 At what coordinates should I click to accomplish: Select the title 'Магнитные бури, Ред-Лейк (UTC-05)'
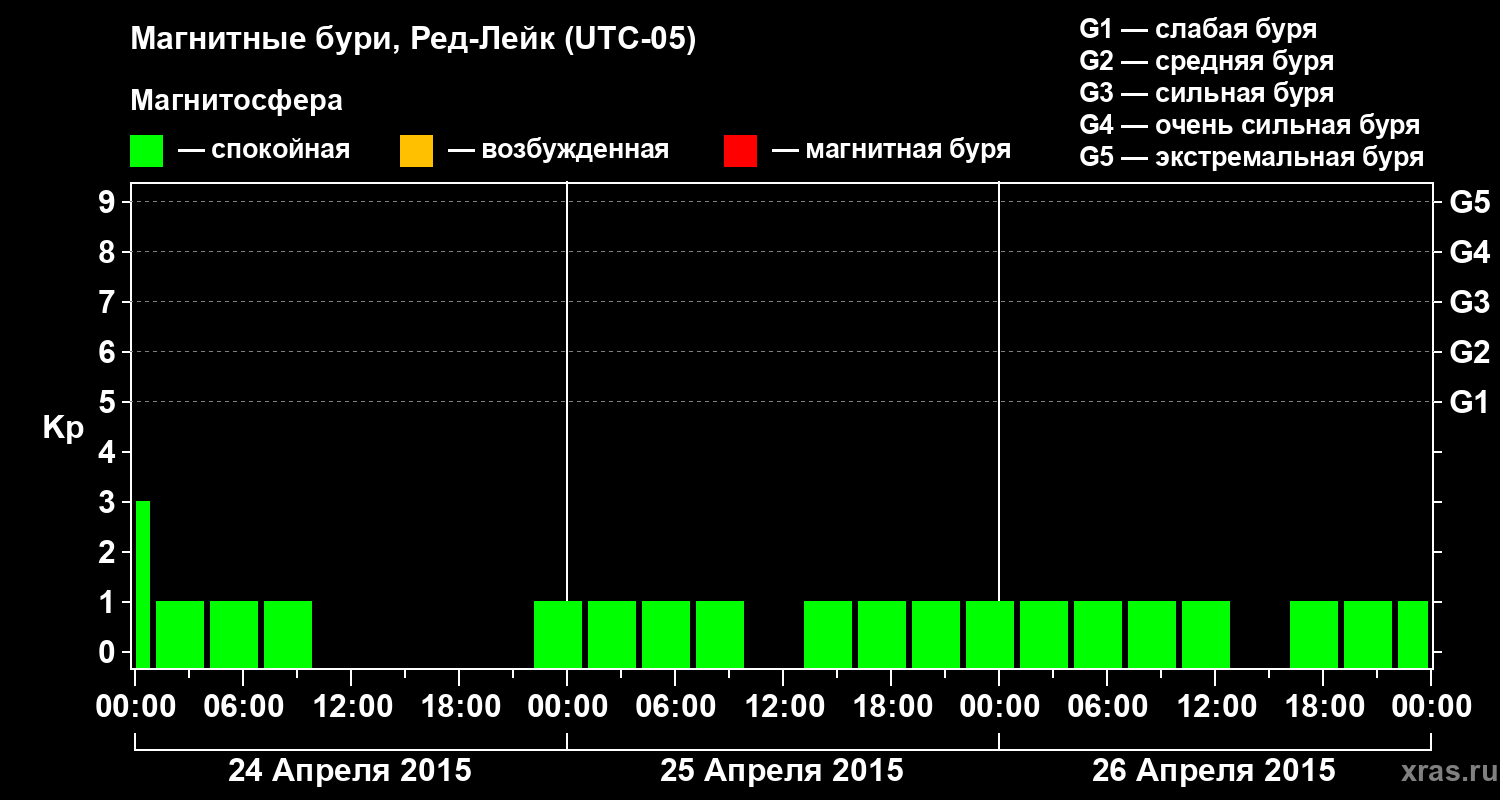[413, 40]
